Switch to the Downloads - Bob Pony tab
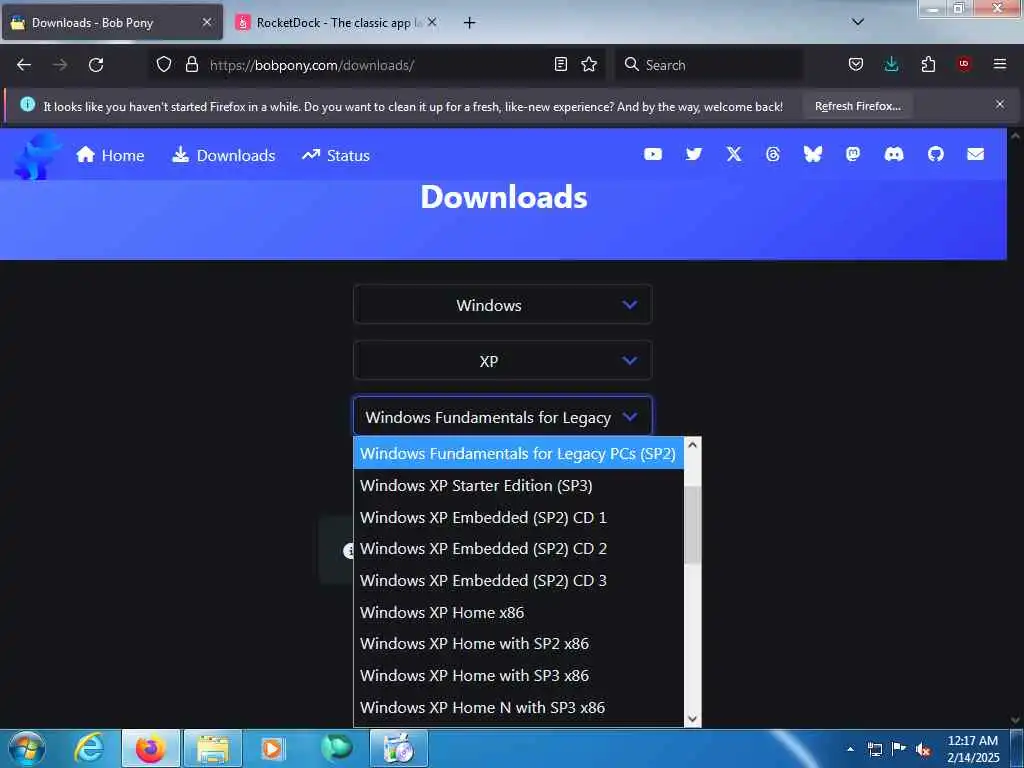The height and width of the screenshot is (768, 1024). [112, 22]
